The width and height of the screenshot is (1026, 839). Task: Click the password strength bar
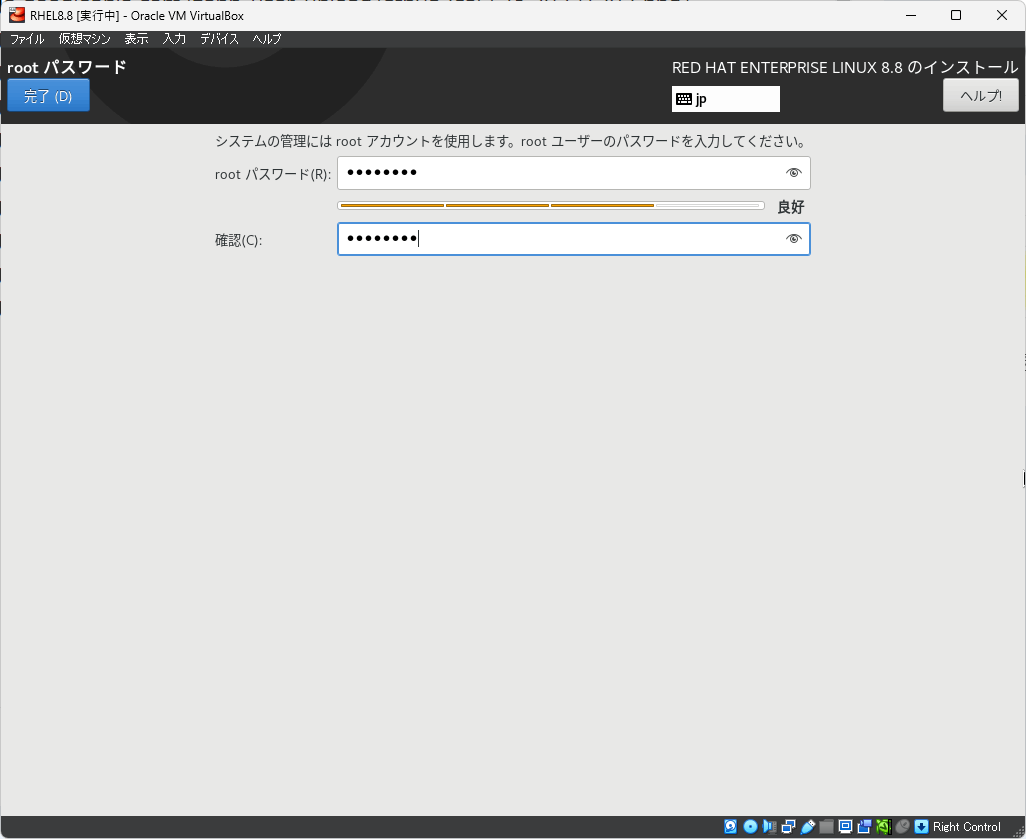coord(551,205)
